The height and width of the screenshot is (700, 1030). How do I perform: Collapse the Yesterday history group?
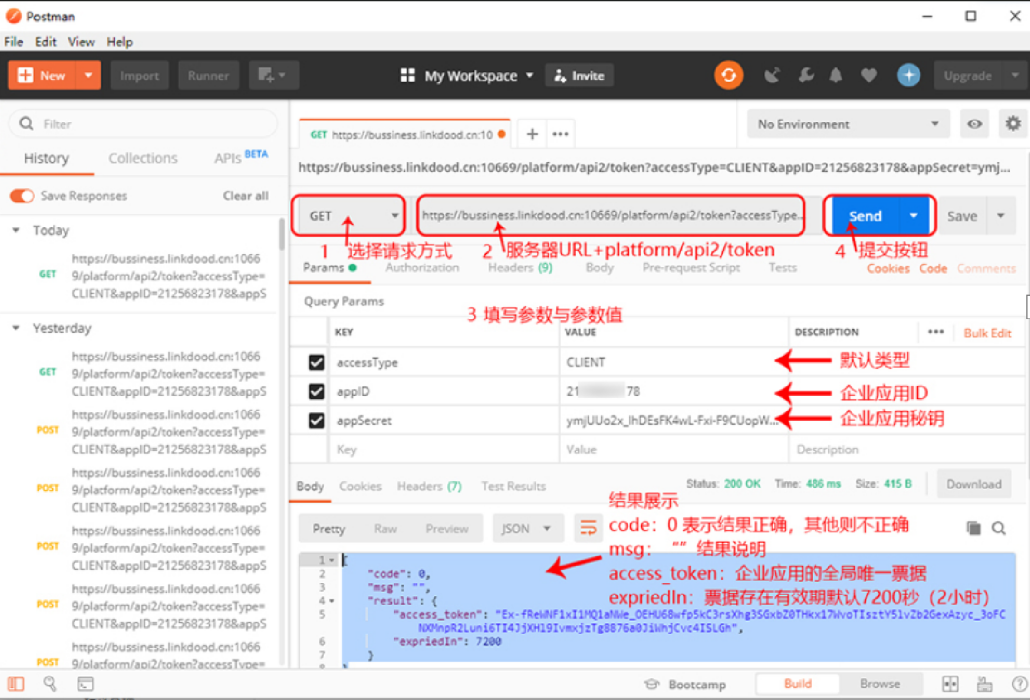coord(16,328)
